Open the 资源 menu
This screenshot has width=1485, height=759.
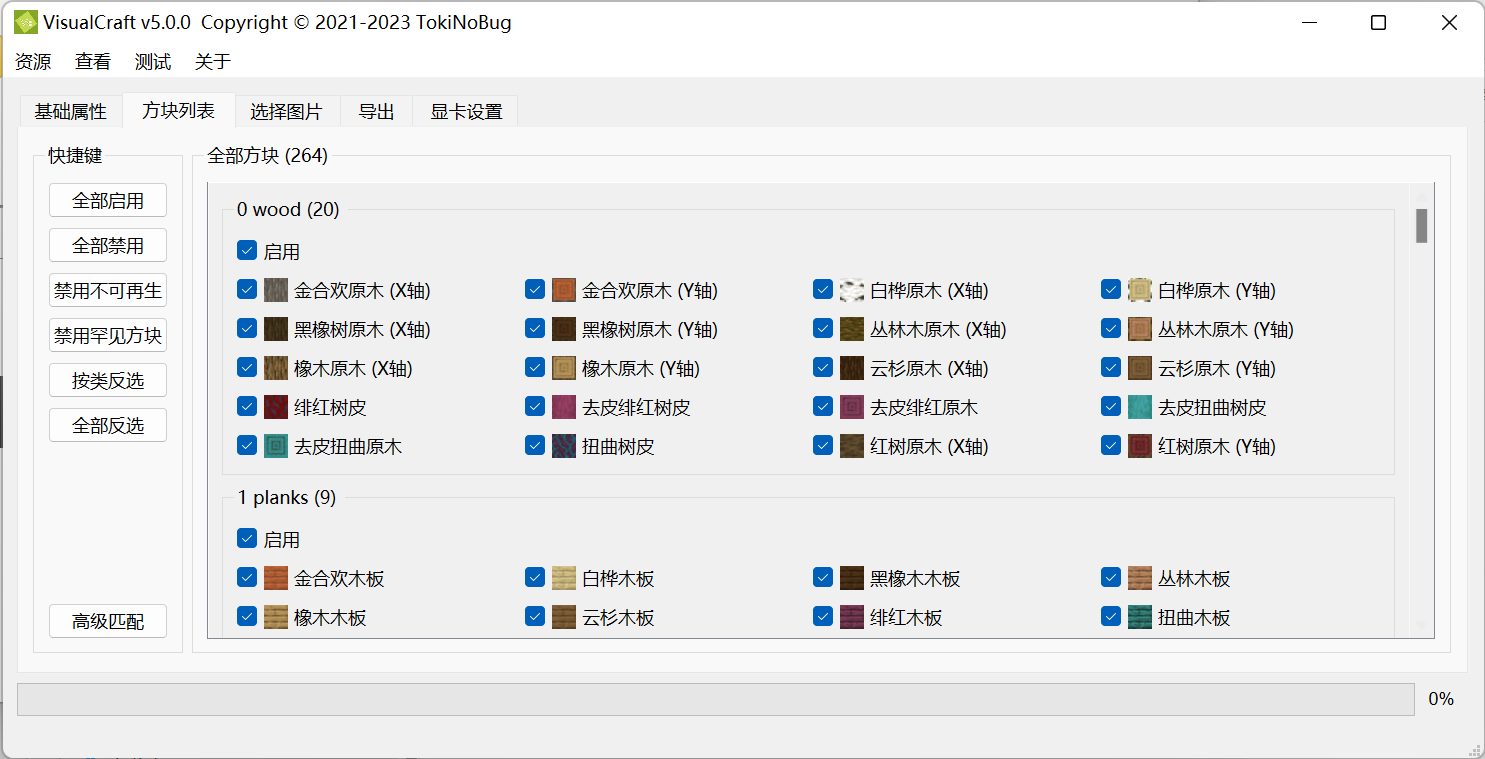click(33, 62)
